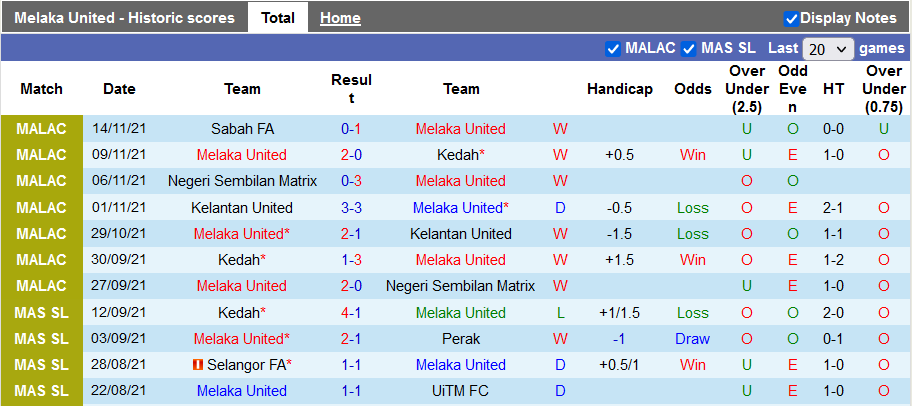
Task: Click the 0-1 result score link
Action: pyautogui.click(x=351, y=129)
